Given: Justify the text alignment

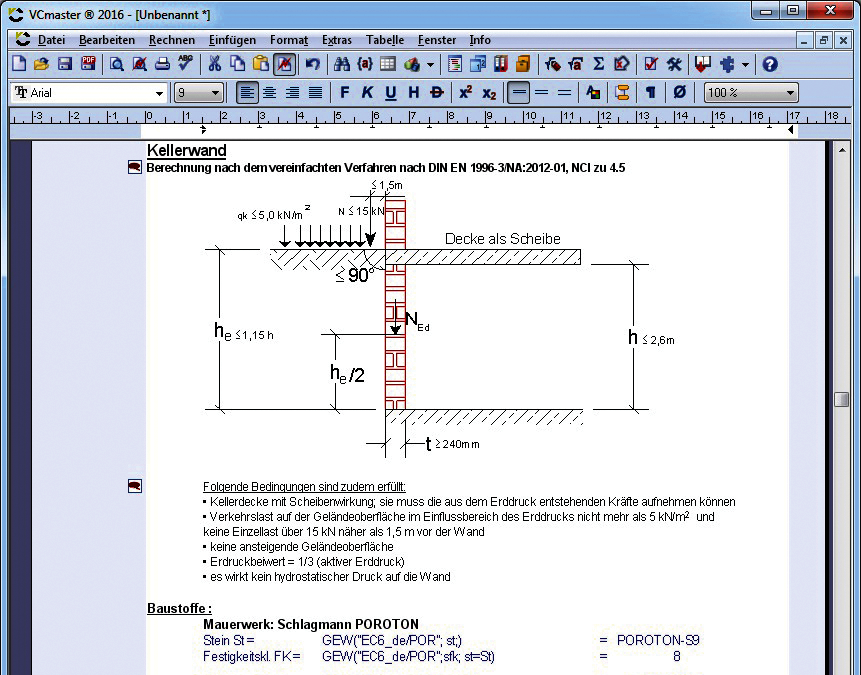Looking at the screenshot, I should (x=315, y=93).
